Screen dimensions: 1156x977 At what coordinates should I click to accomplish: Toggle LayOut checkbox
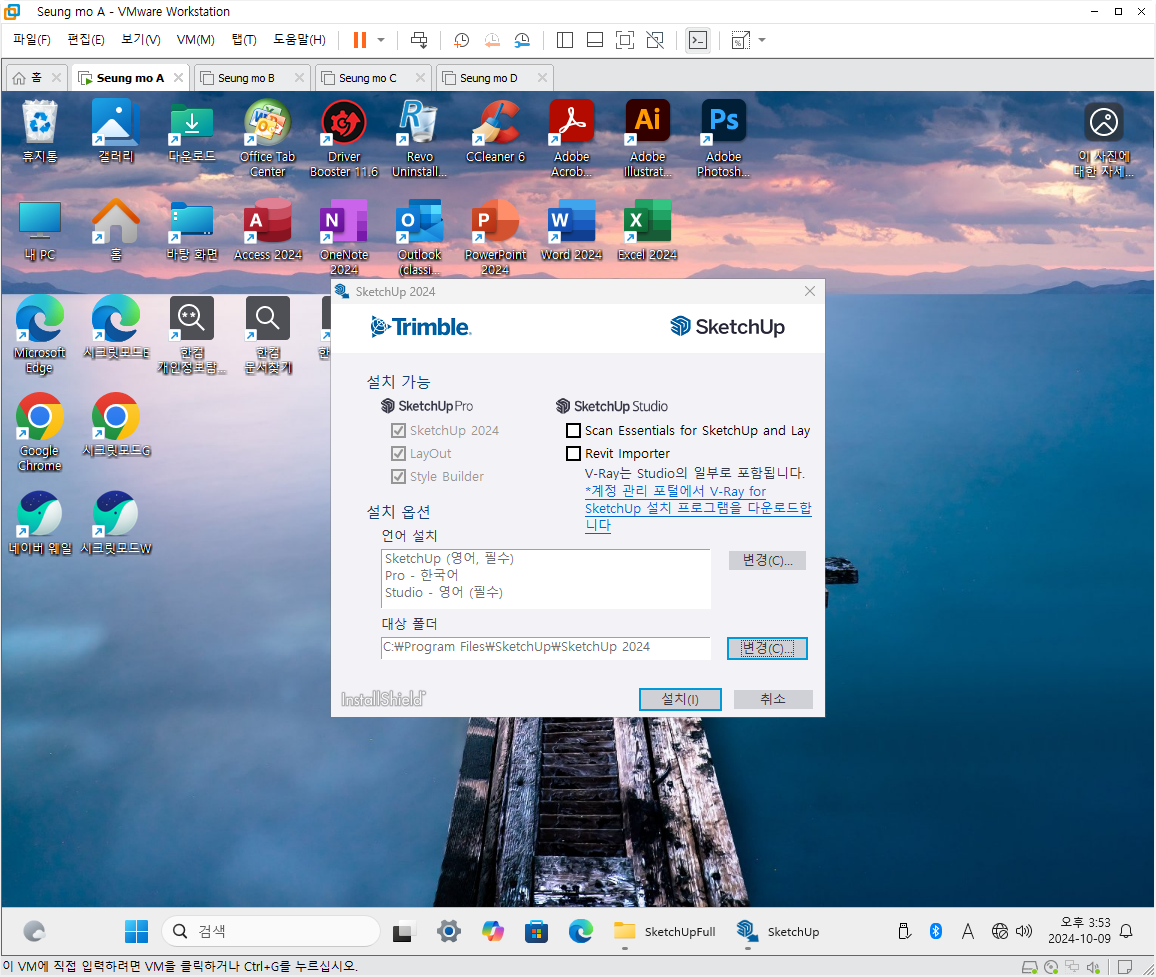[398, 453]
